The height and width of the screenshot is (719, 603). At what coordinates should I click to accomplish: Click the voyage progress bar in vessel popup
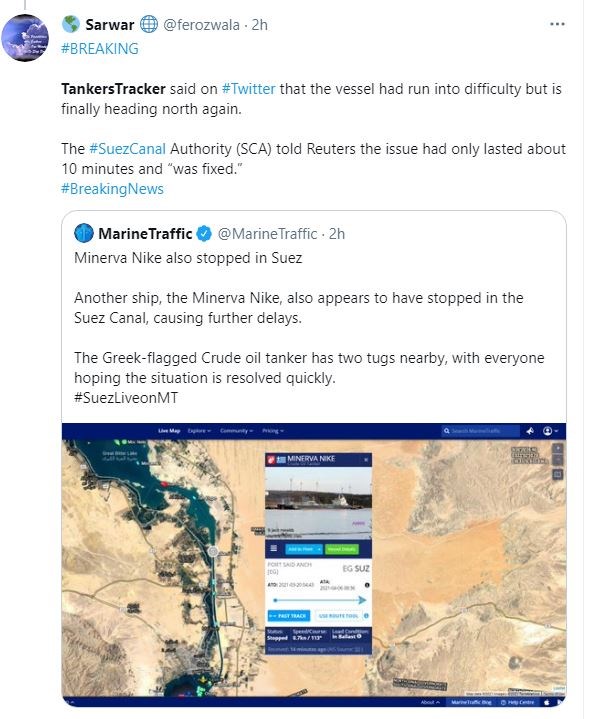click(320, 600)
